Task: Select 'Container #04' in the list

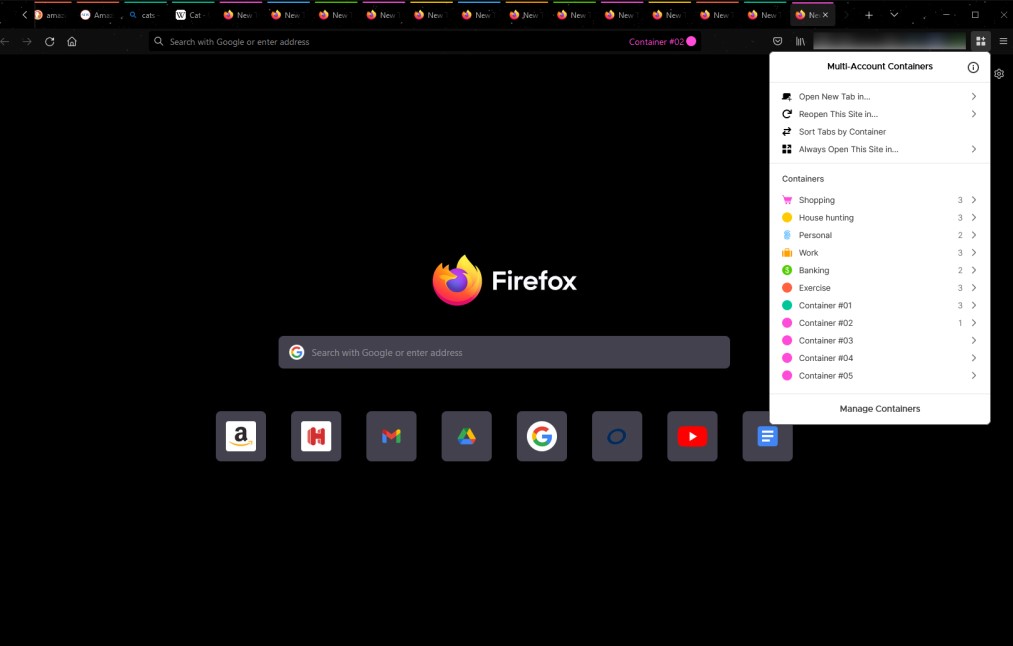Action: [x=879, y=358]
